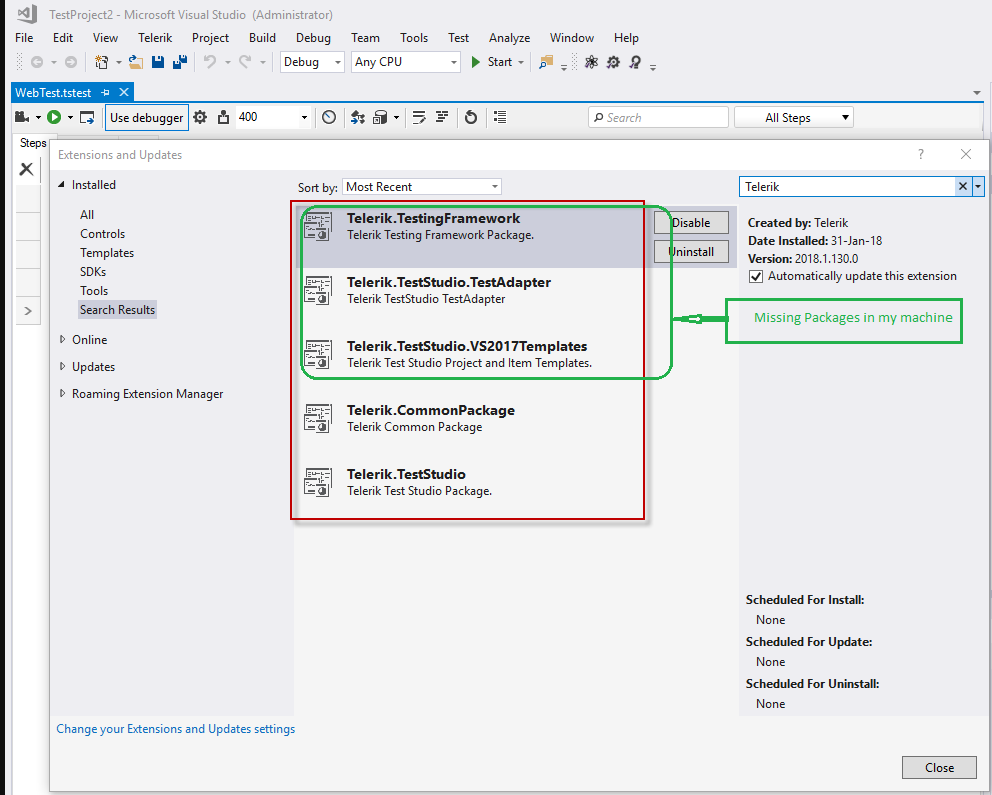The image size is (992, 795).
Task: Click the X icon in the Steps pane
Action: coord(27,169)
